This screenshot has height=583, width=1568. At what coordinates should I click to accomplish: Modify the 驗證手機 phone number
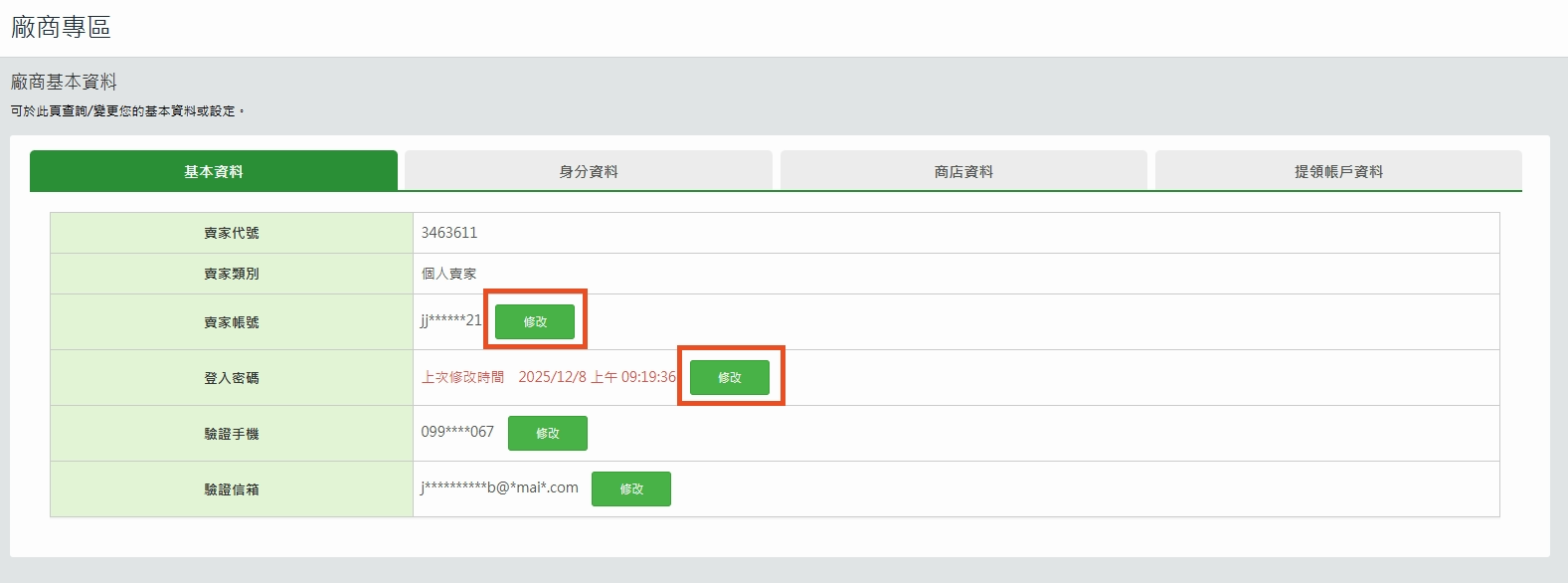click(547, 434)
